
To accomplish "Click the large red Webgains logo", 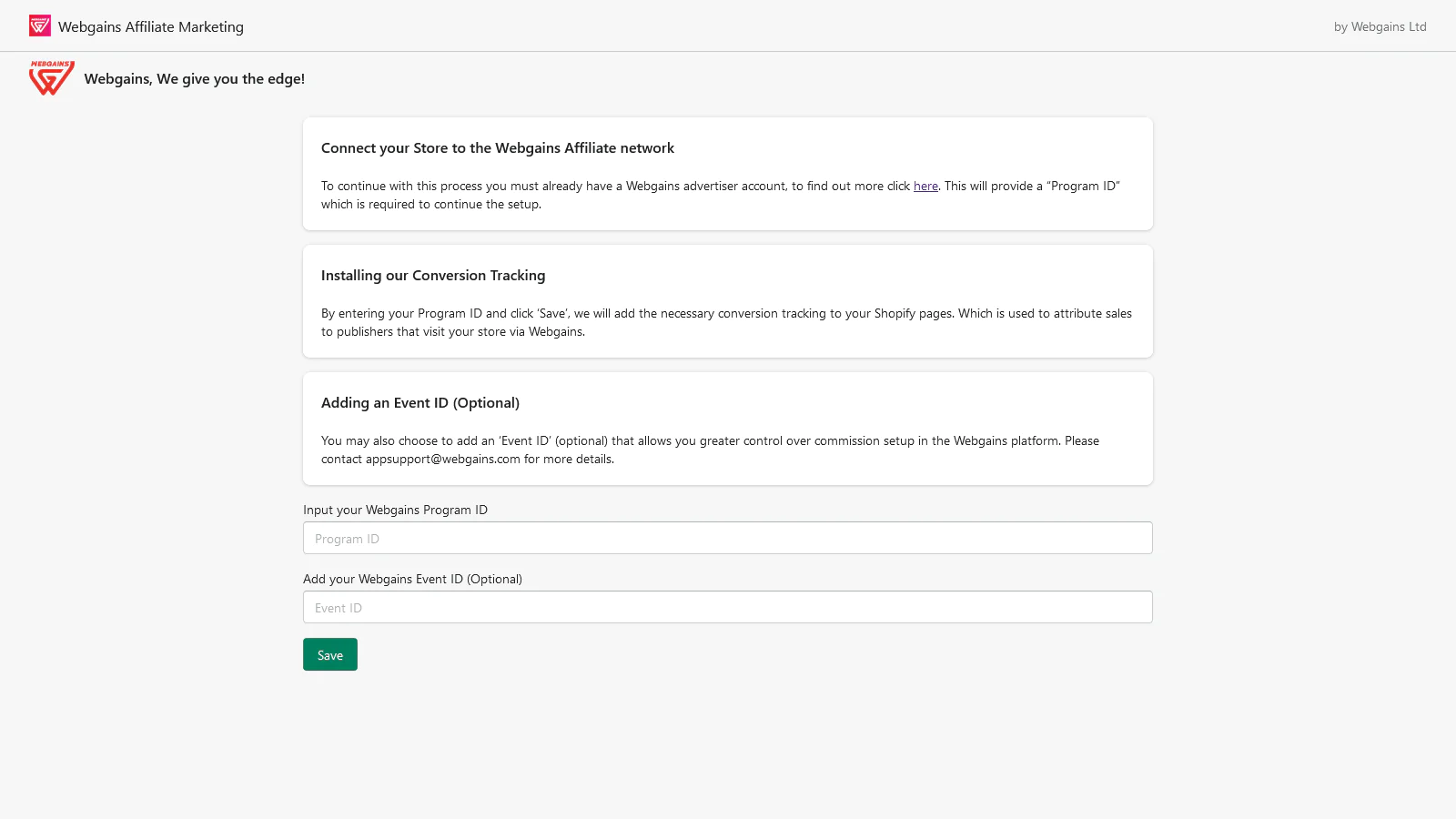I will coord(51,78).
